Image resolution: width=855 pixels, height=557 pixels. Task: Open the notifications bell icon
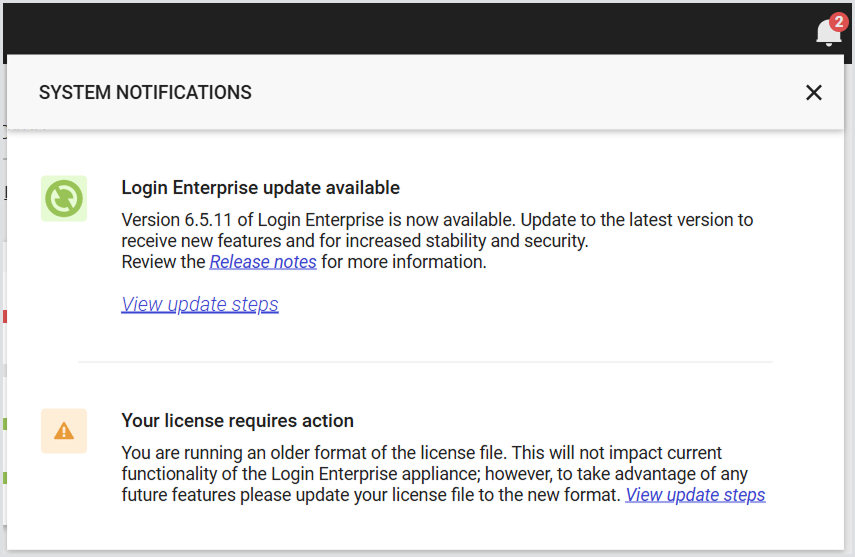click(x=828, y=33)
